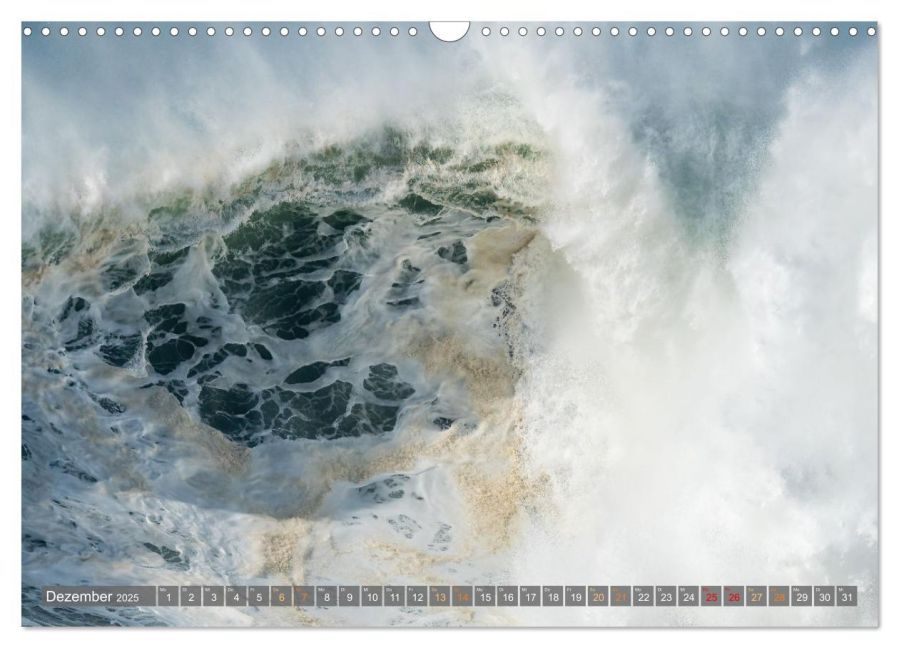
Task: Select day 4 in the date strip
Action: (x=236, y=597)
